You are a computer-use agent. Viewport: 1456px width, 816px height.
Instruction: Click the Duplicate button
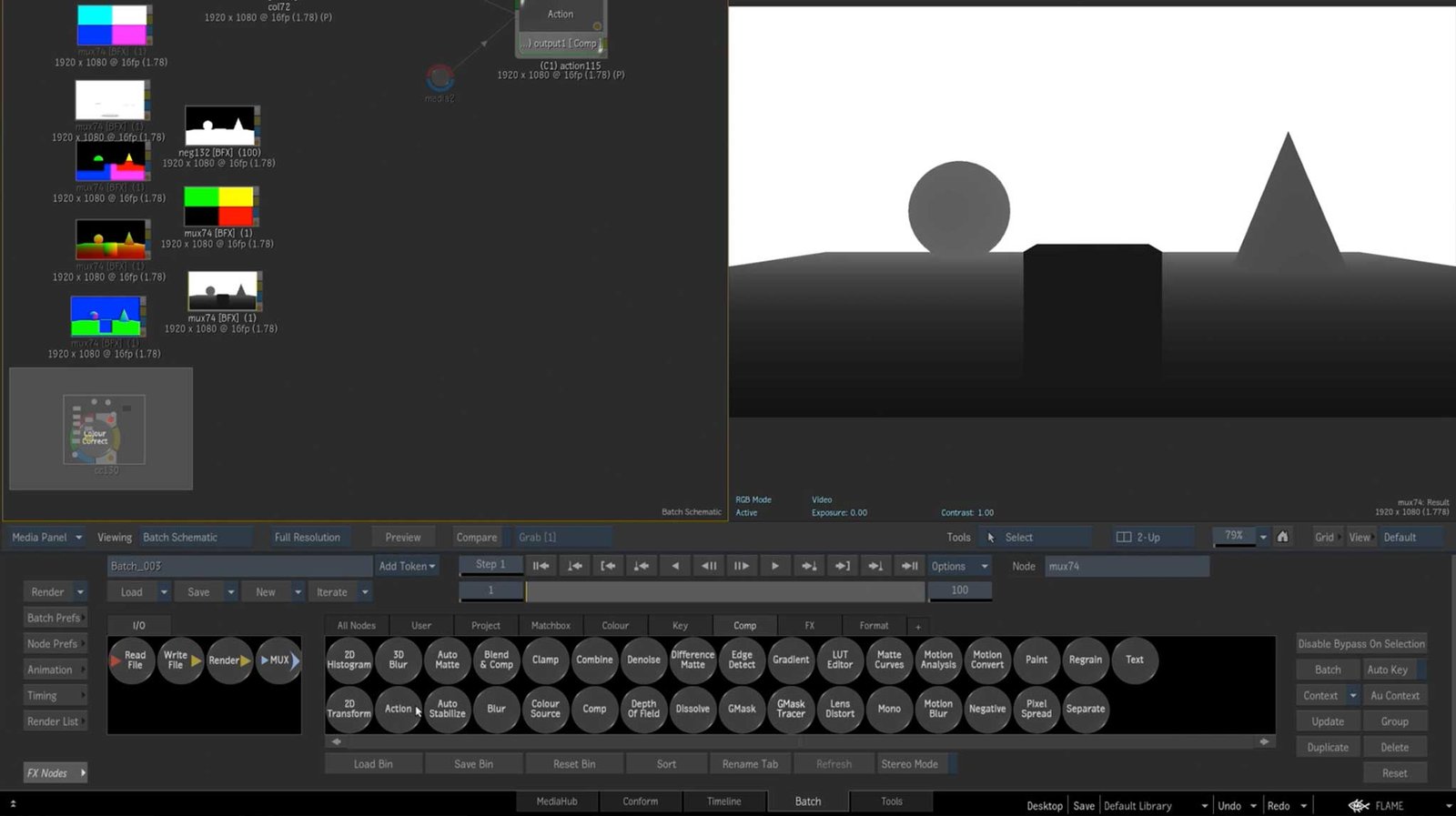click(1328, 747)
